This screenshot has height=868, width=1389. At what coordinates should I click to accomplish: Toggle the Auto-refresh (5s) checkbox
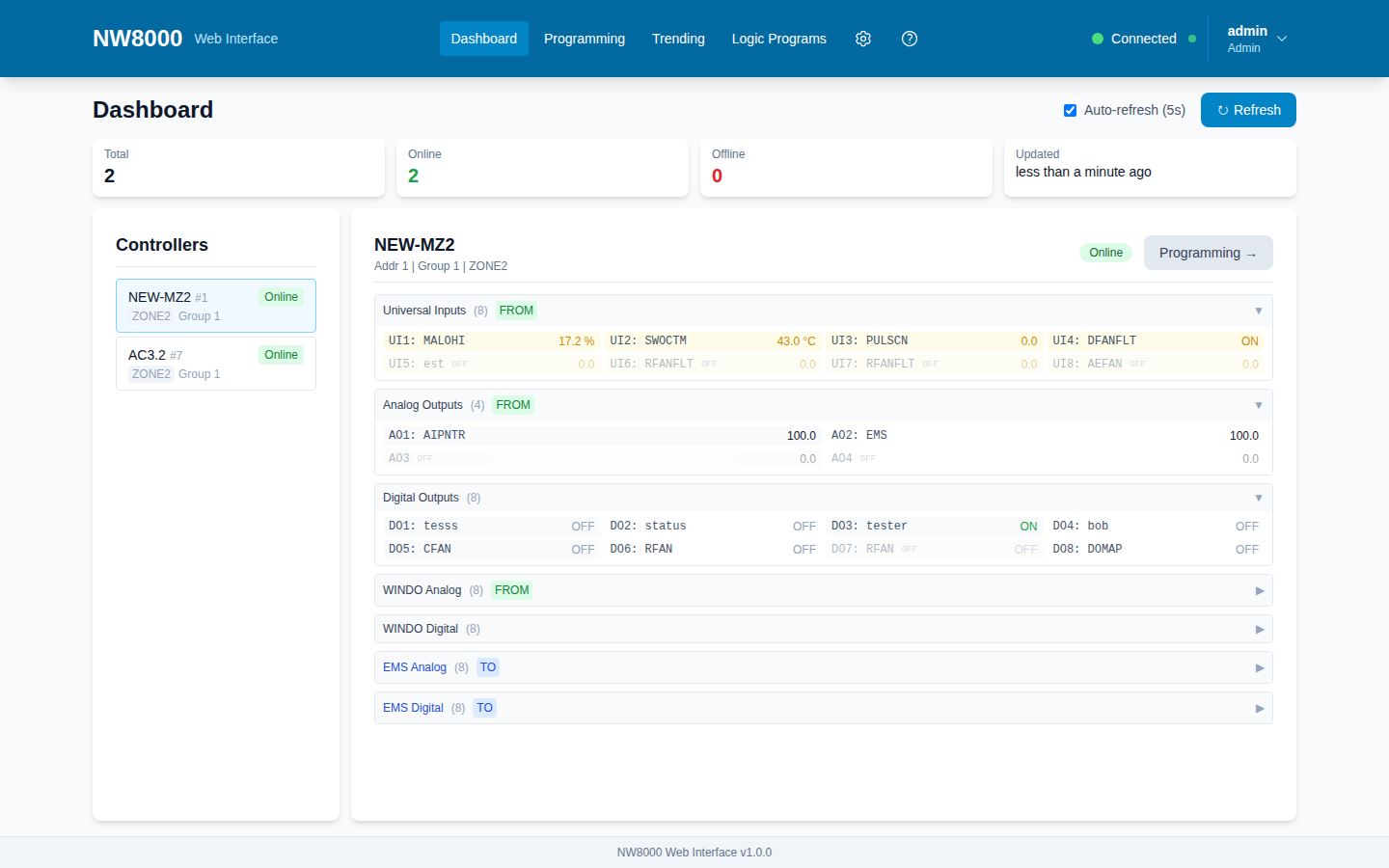pyautogui.click(x=1070, y=110)
